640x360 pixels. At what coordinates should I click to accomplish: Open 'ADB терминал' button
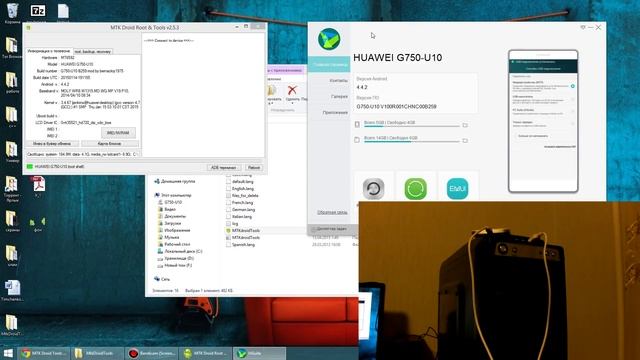pos(224,168)
